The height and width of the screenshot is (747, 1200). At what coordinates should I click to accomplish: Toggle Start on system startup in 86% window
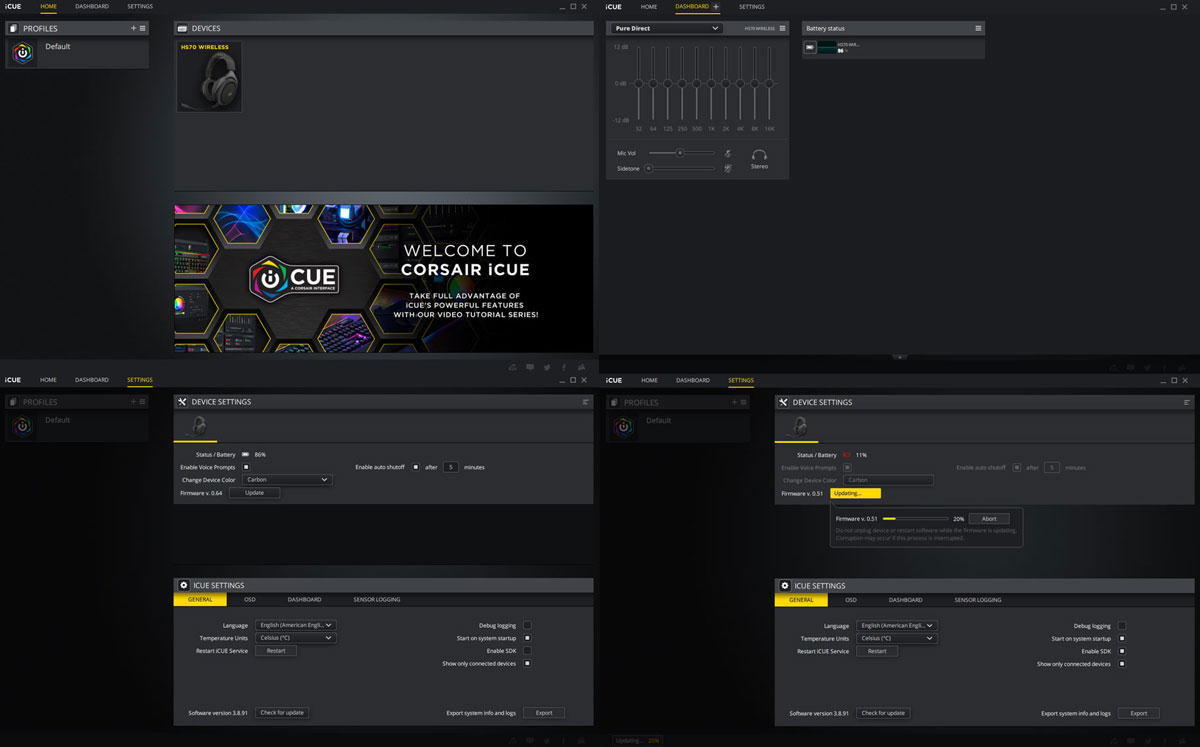pyautogui.click(x=527, y=638)
